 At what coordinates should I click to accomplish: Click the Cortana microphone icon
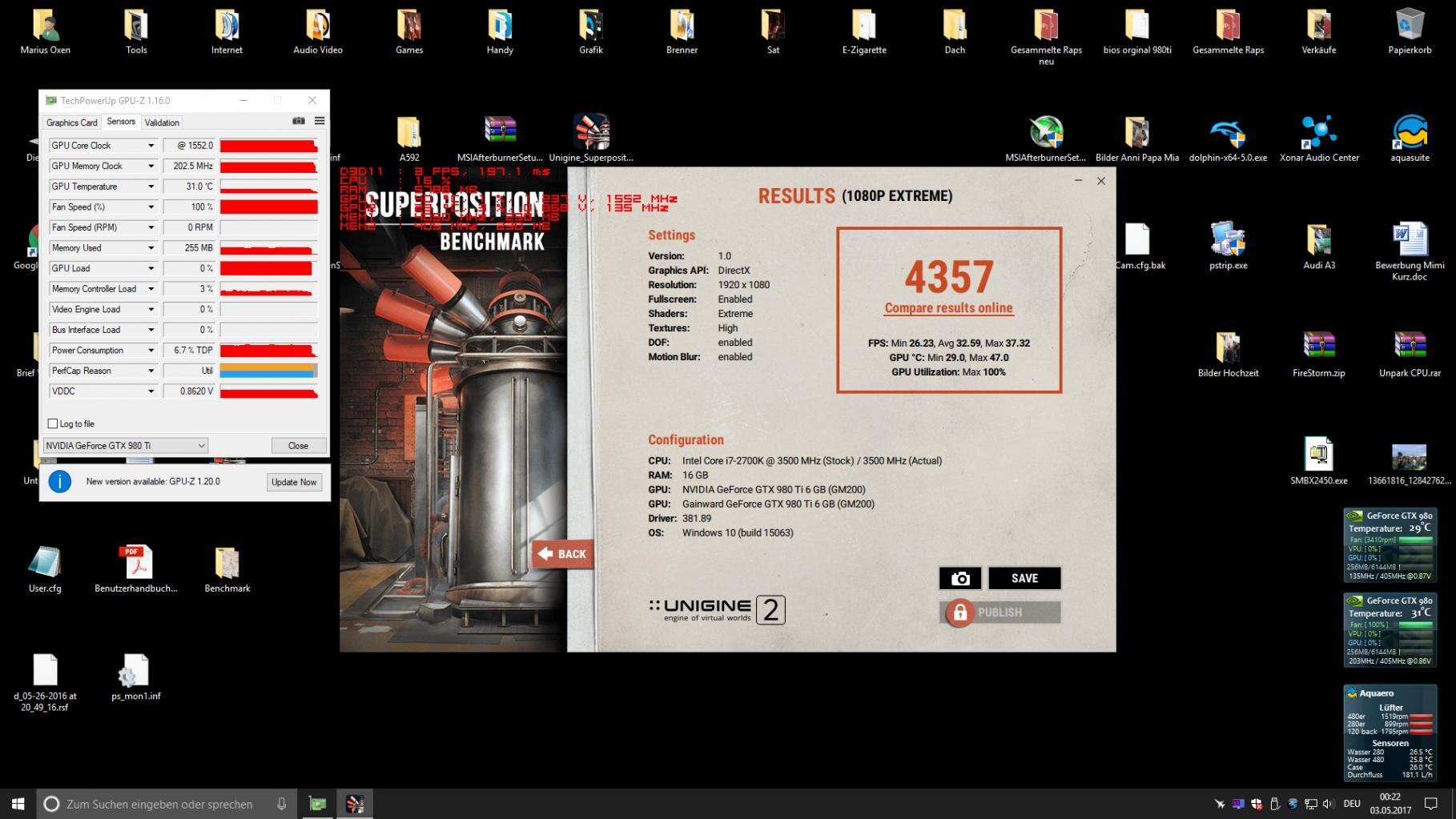tap(281, 803)
